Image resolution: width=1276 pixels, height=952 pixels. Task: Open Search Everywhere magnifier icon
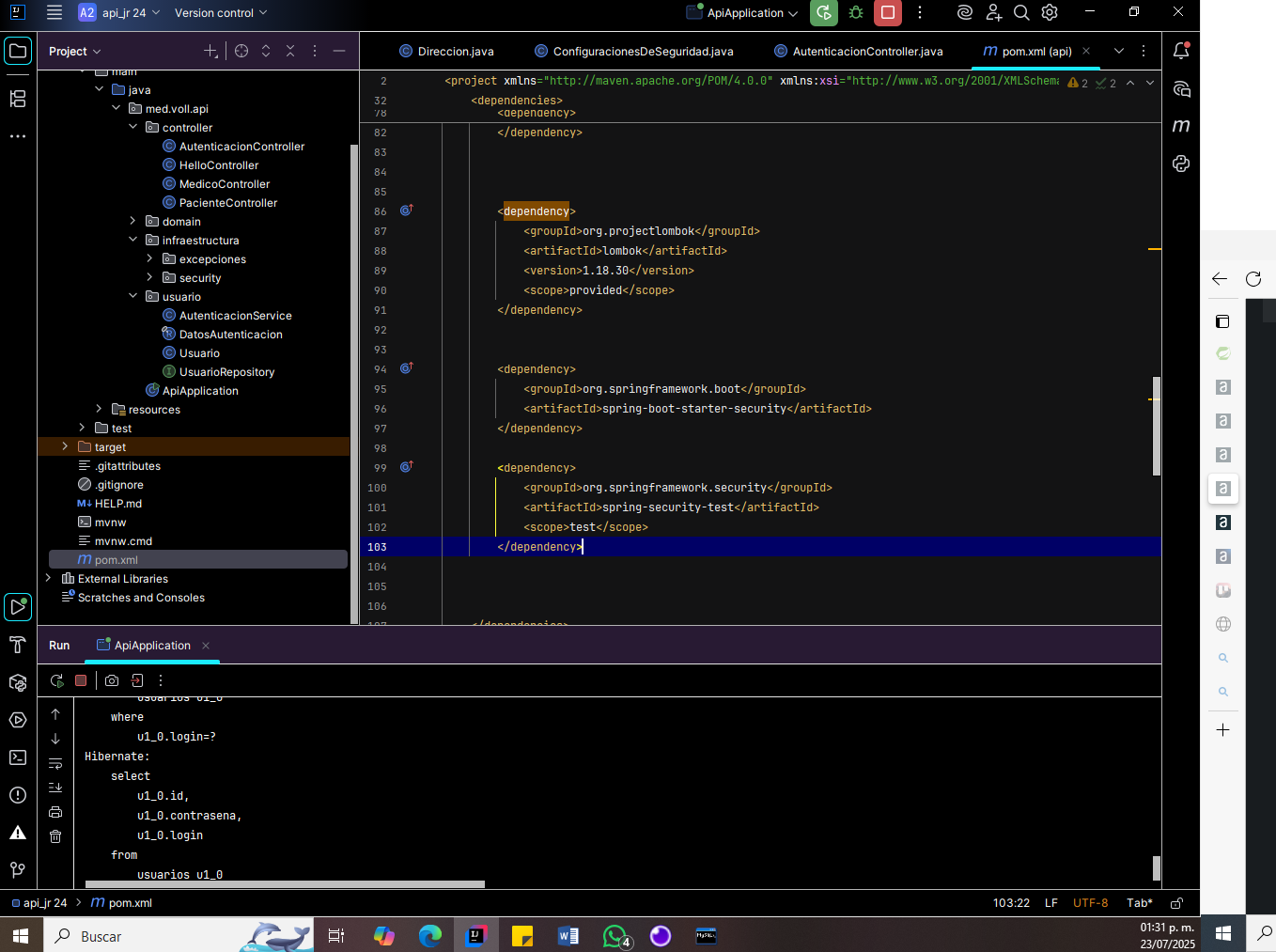tap(1021, 13)
